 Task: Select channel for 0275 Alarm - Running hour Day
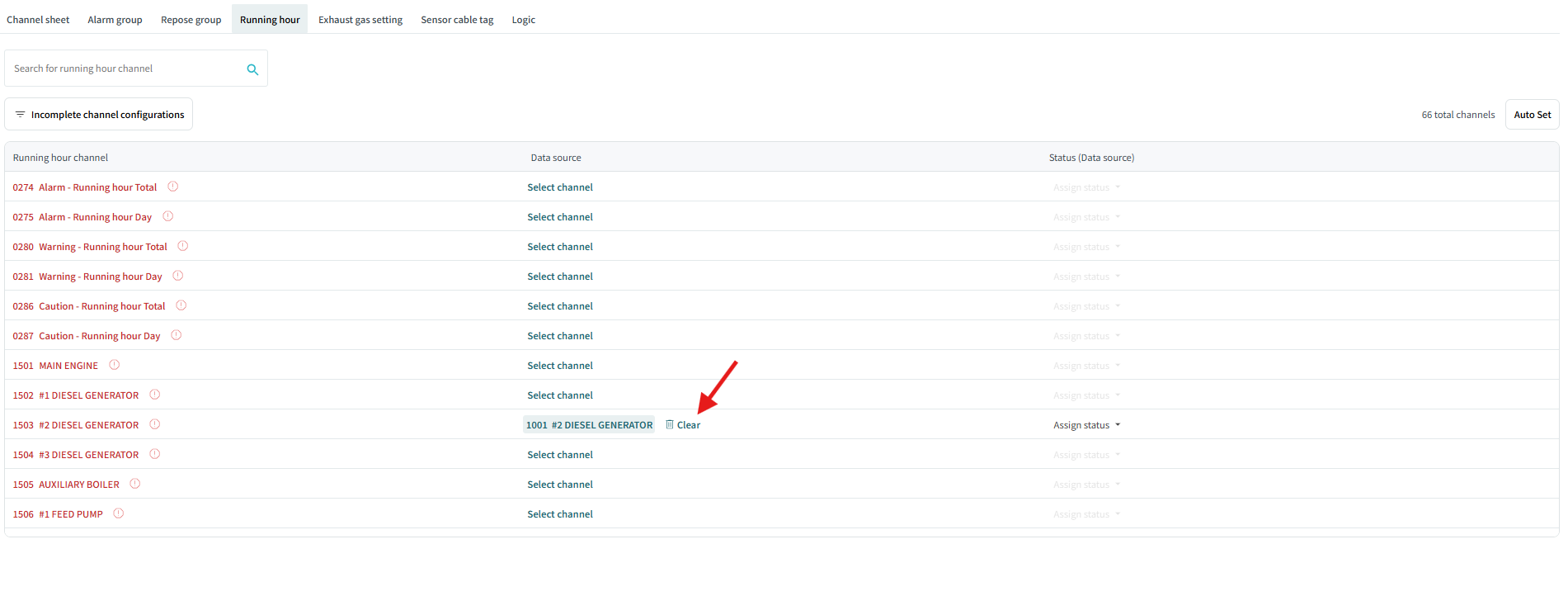pos(560,217)
